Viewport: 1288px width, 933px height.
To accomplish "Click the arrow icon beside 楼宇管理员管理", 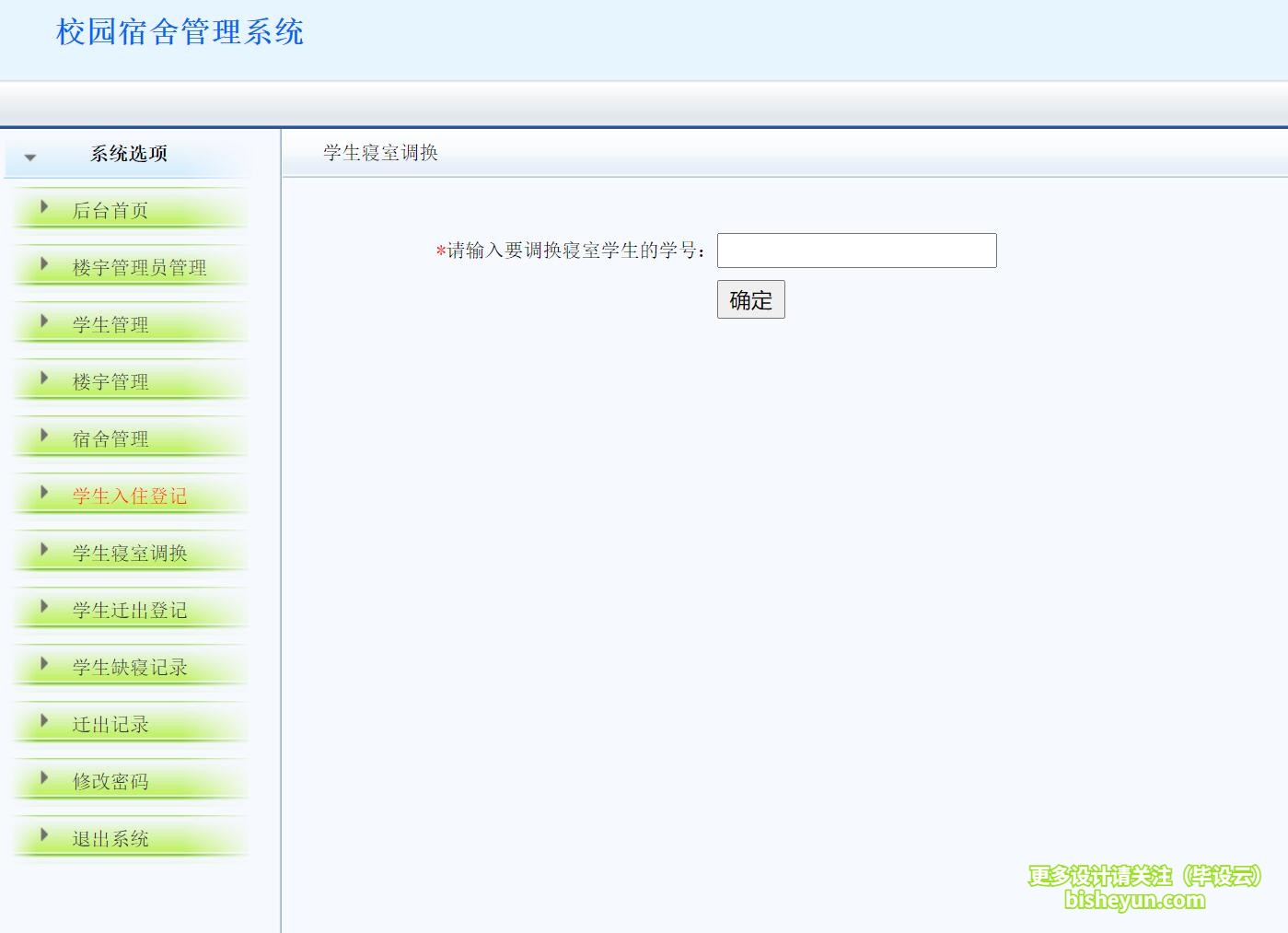I will 43,264.
